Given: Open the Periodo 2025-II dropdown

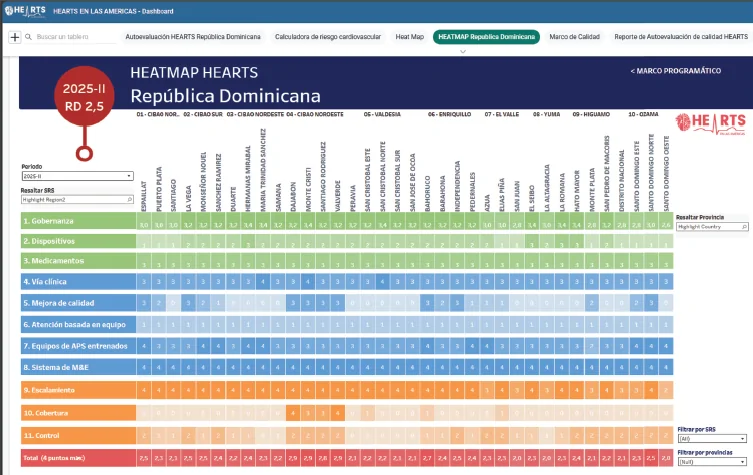Looking at the screenshot, I should pos(77,176).
